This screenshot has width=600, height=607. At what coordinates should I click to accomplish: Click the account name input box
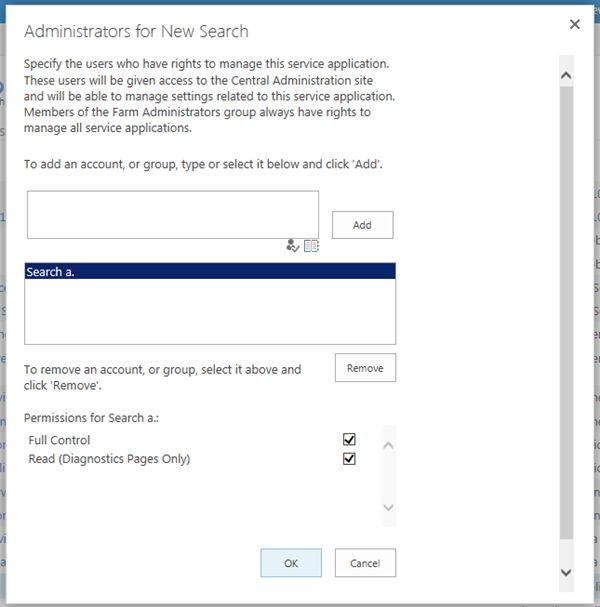pyautogui.click(x=173, y=214)
